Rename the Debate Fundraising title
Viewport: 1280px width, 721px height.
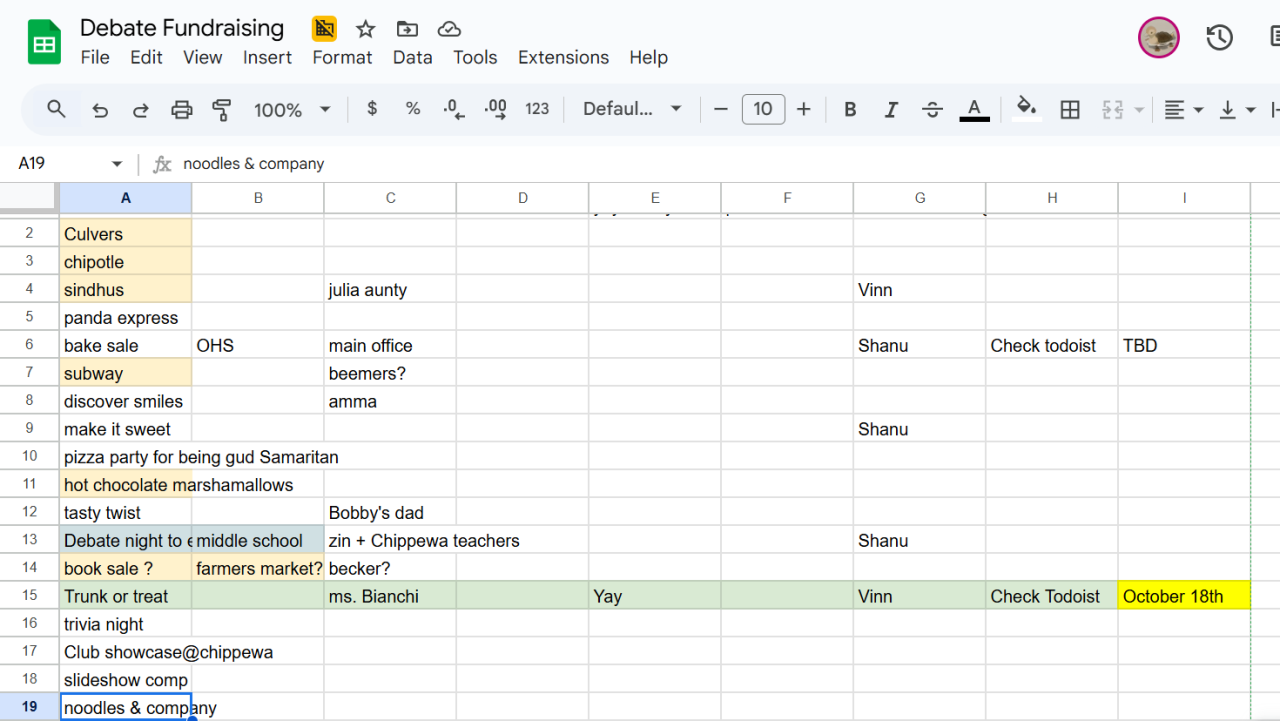tap(182, 28)
